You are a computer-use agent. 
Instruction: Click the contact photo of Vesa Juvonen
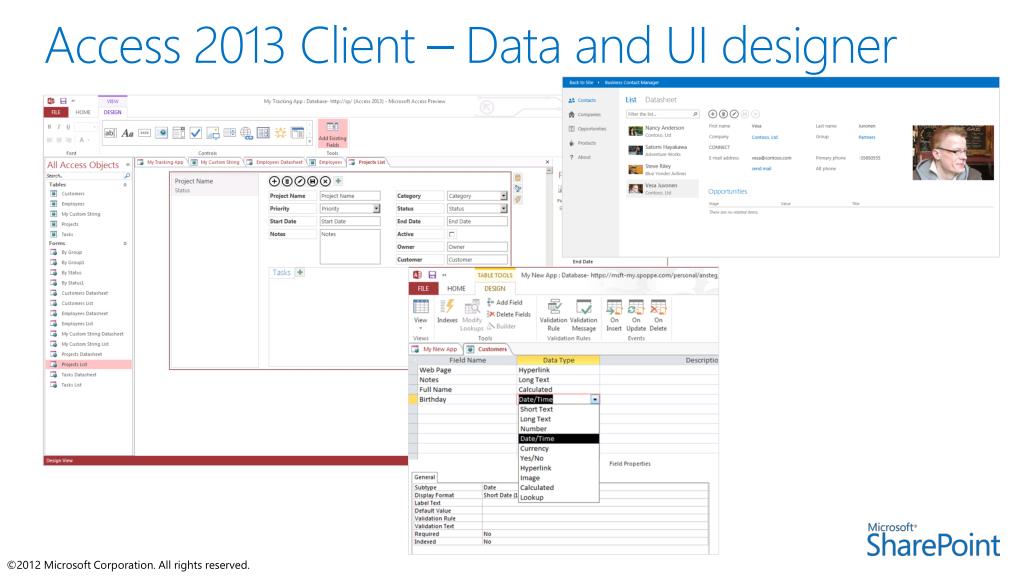(x=953, y=153)
